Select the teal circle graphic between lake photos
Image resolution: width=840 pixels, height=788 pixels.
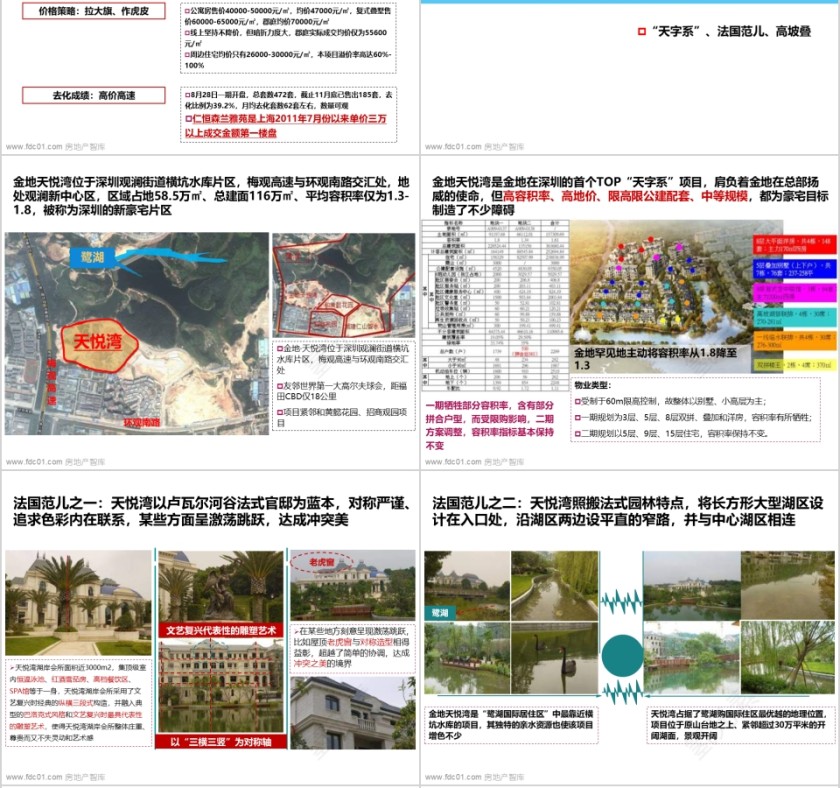click(622, 654)
